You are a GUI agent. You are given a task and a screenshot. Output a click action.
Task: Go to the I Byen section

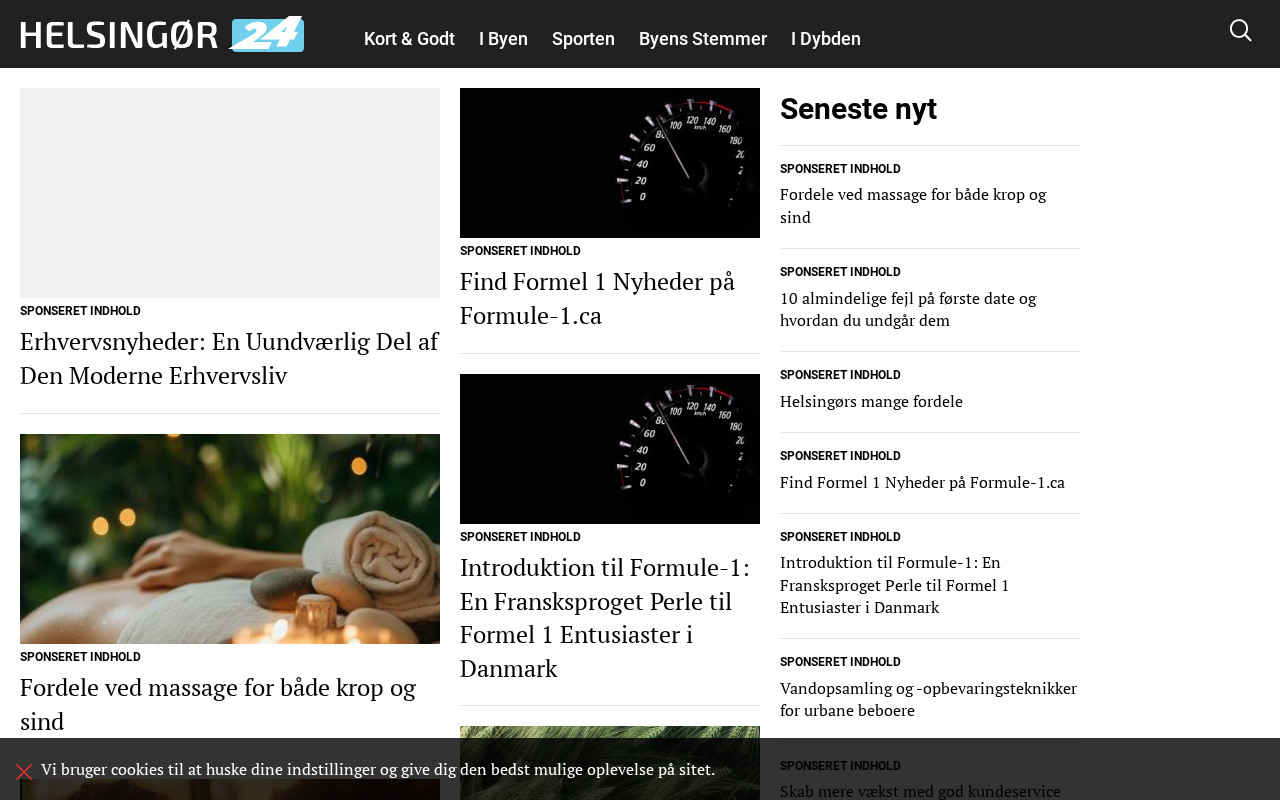[503, 39]
